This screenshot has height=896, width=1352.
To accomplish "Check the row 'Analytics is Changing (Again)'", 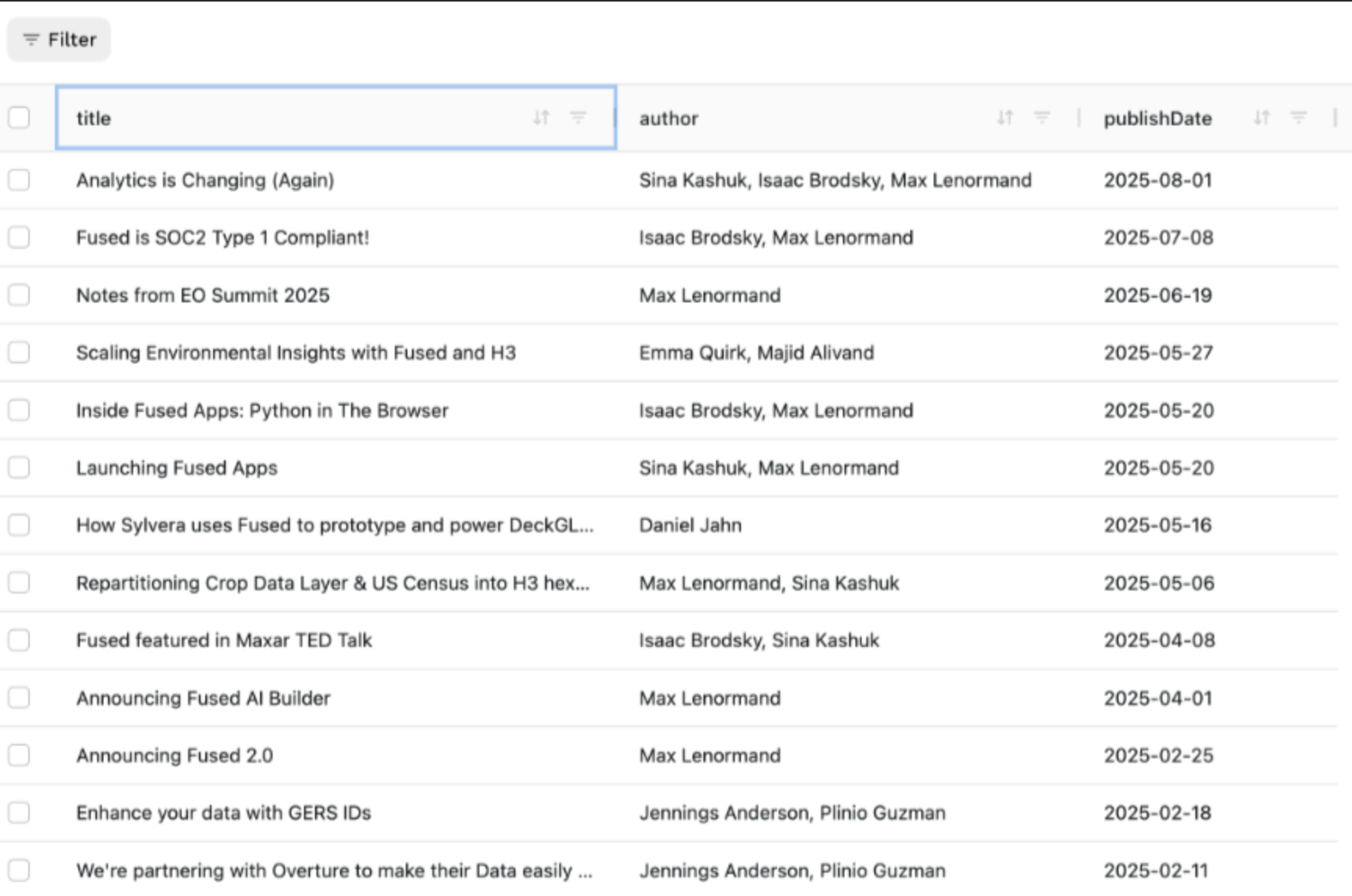I will pos(19,180).
